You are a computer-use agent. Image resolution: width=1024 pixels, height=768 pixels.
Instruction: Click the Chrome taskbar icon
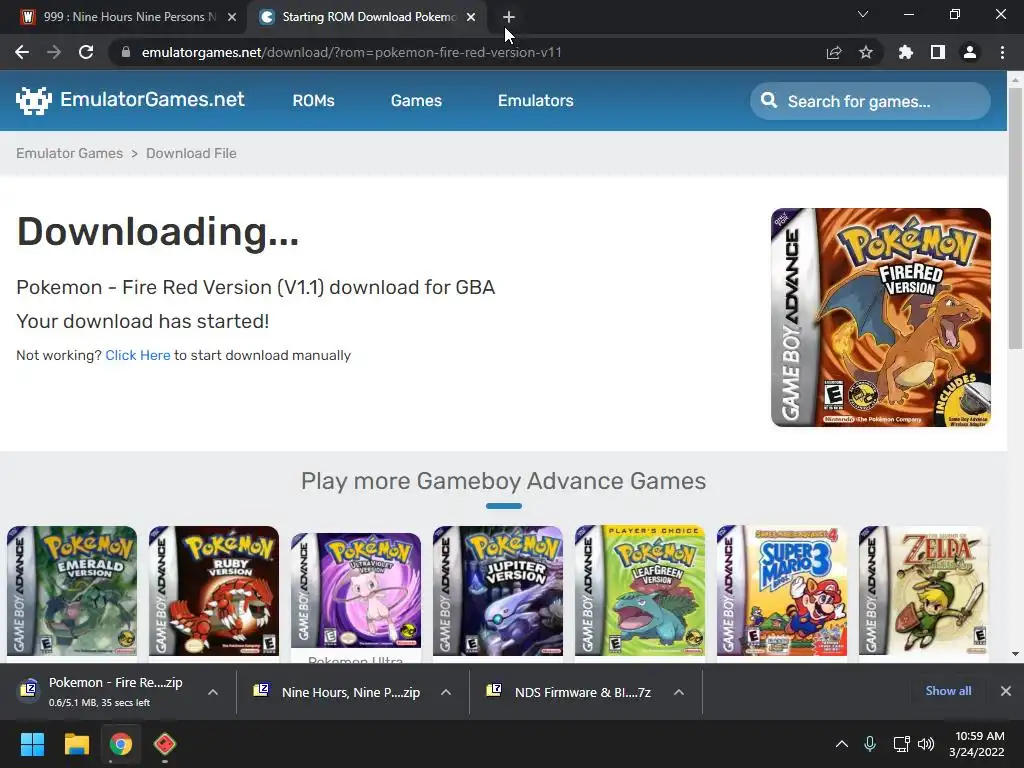click(x=120, y=744)
